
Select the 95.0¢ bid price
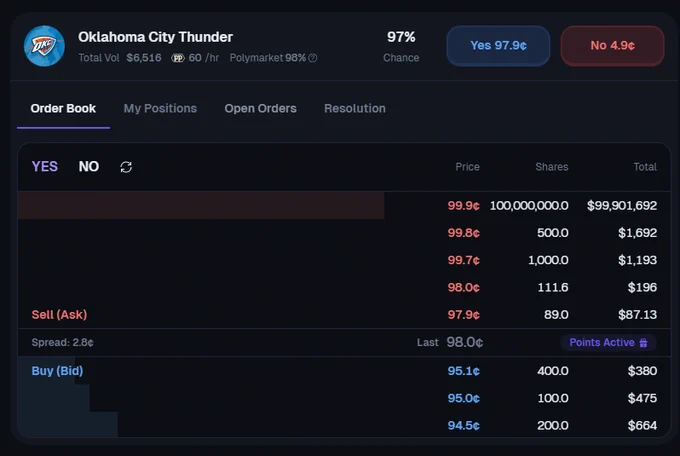(464, 398)
